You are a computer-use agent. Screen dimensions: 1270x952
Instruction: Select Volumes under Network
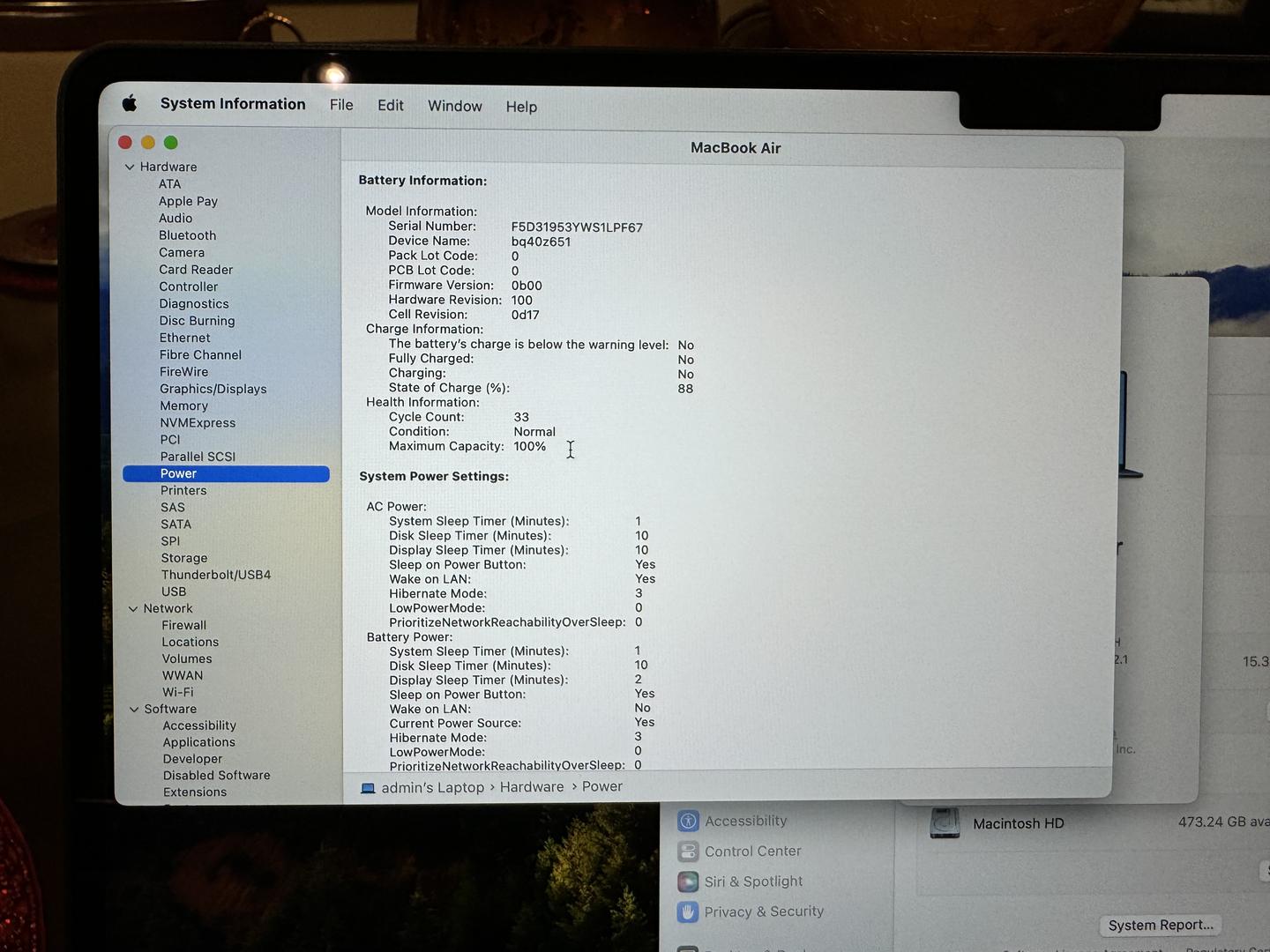[187, 658]
